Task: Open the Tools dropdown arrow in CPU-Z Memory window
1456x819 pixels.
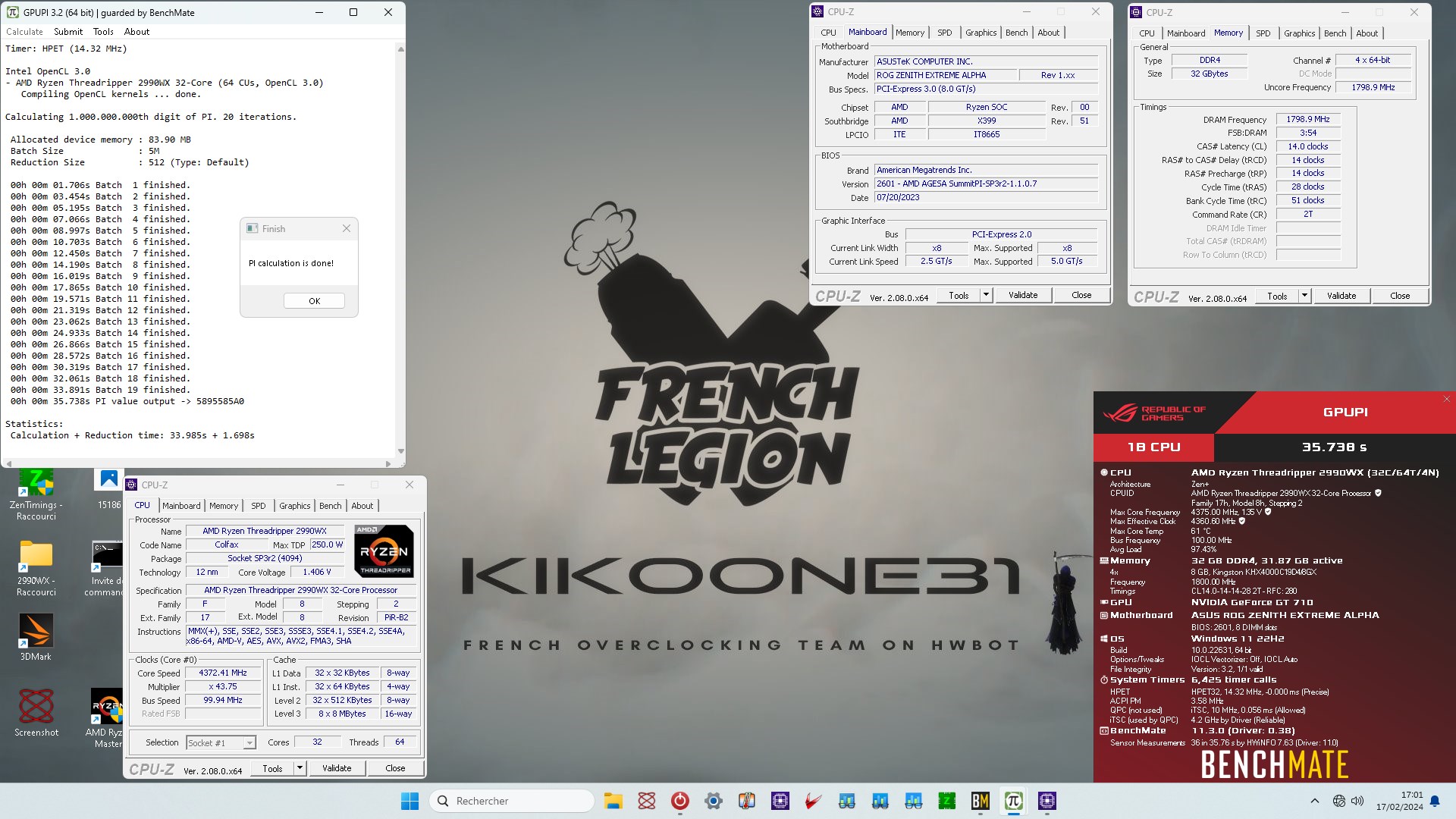Action: [x=1304, y=296]
